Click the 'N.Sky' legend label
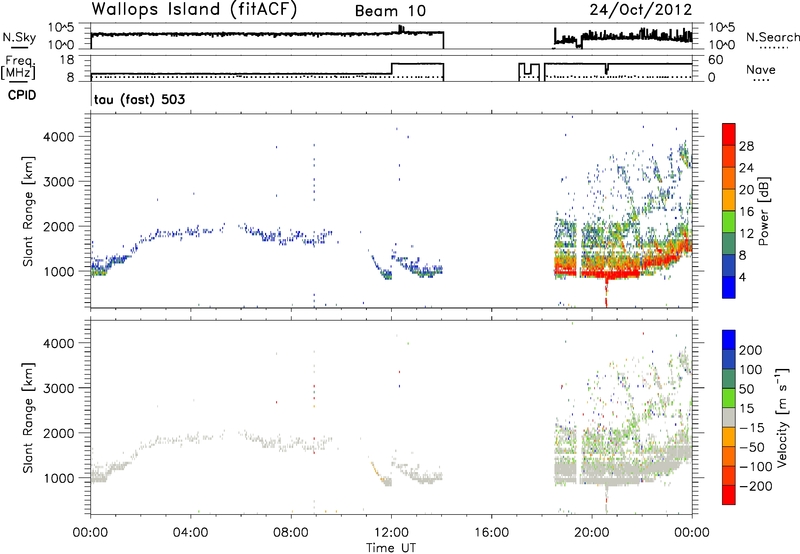This screenshot has height=554, width=800. tap(19, 37)
